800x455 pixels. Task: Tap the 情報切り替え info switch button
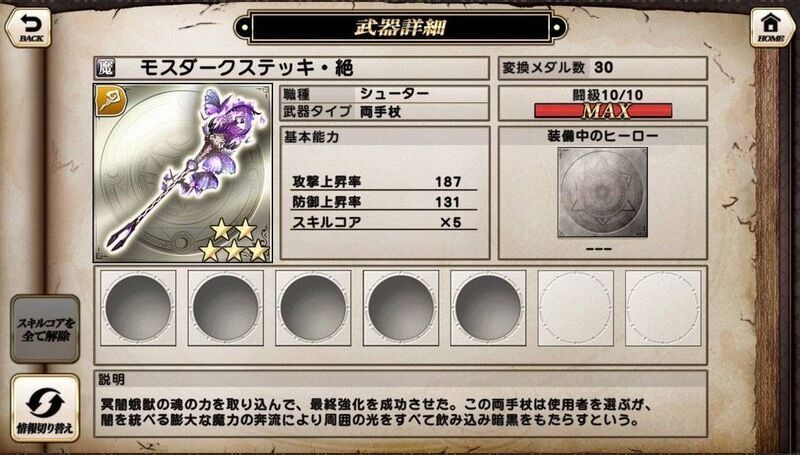coord(45,408)
